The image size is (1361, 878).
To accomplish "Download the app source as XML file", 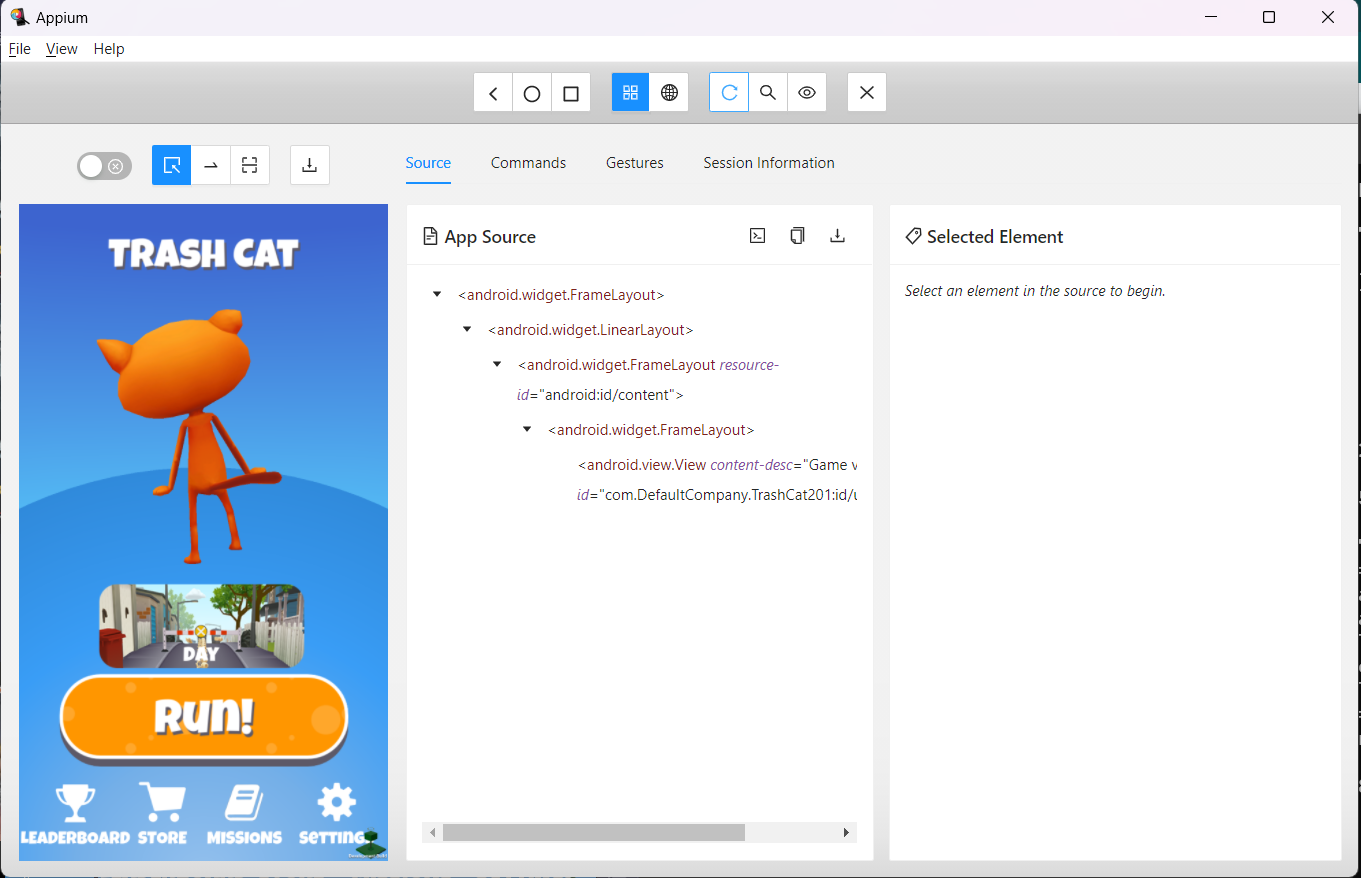I will 837,235.
